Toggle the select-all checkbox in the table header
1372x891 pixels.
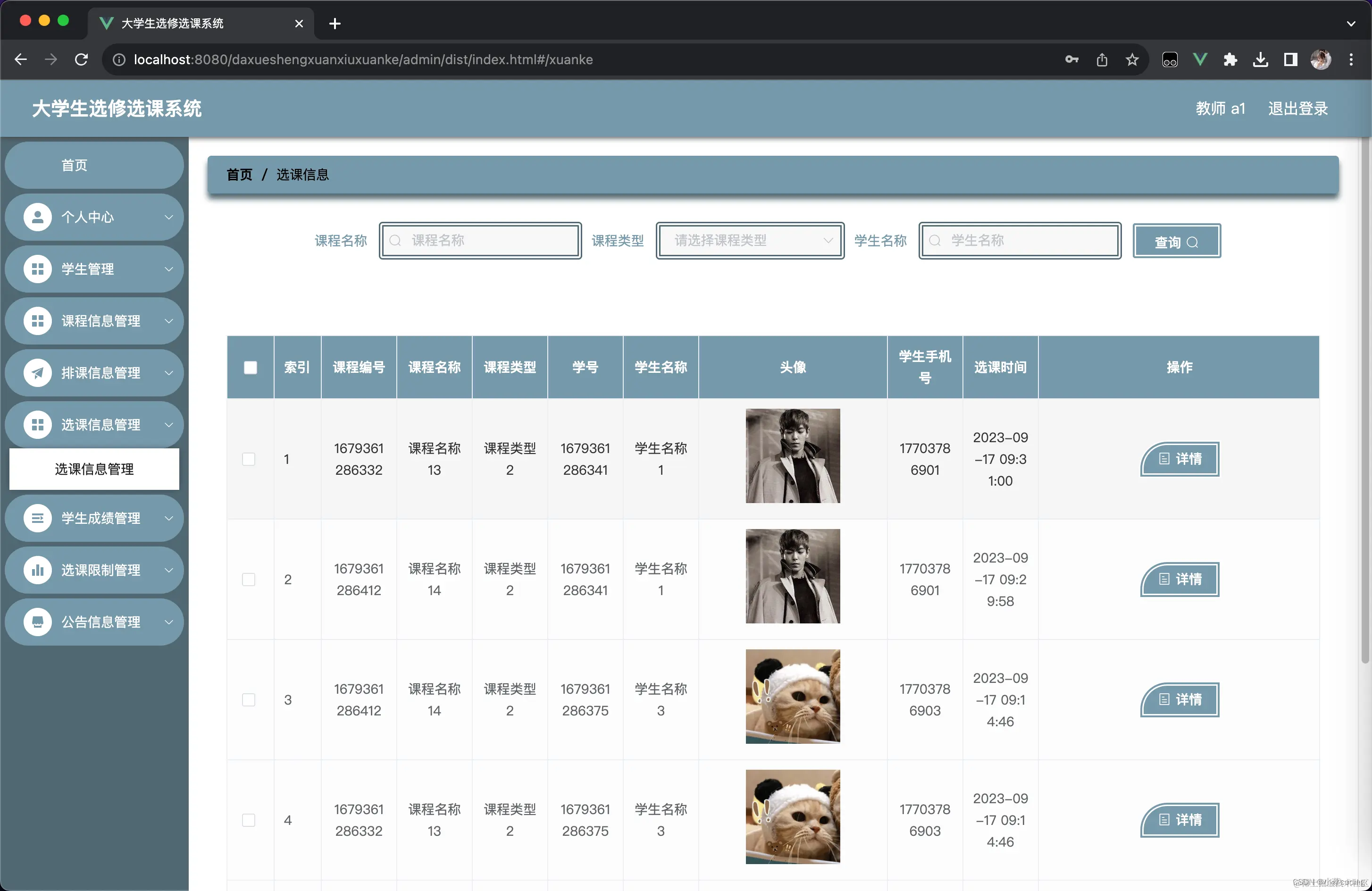coord(250,367)
